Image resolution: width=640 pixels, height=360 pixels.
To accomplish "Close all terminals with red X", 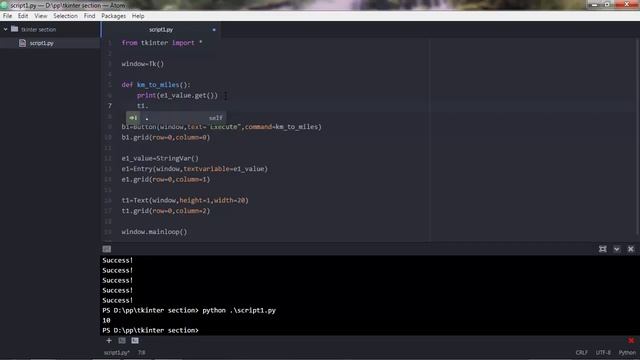I will 631,340.
